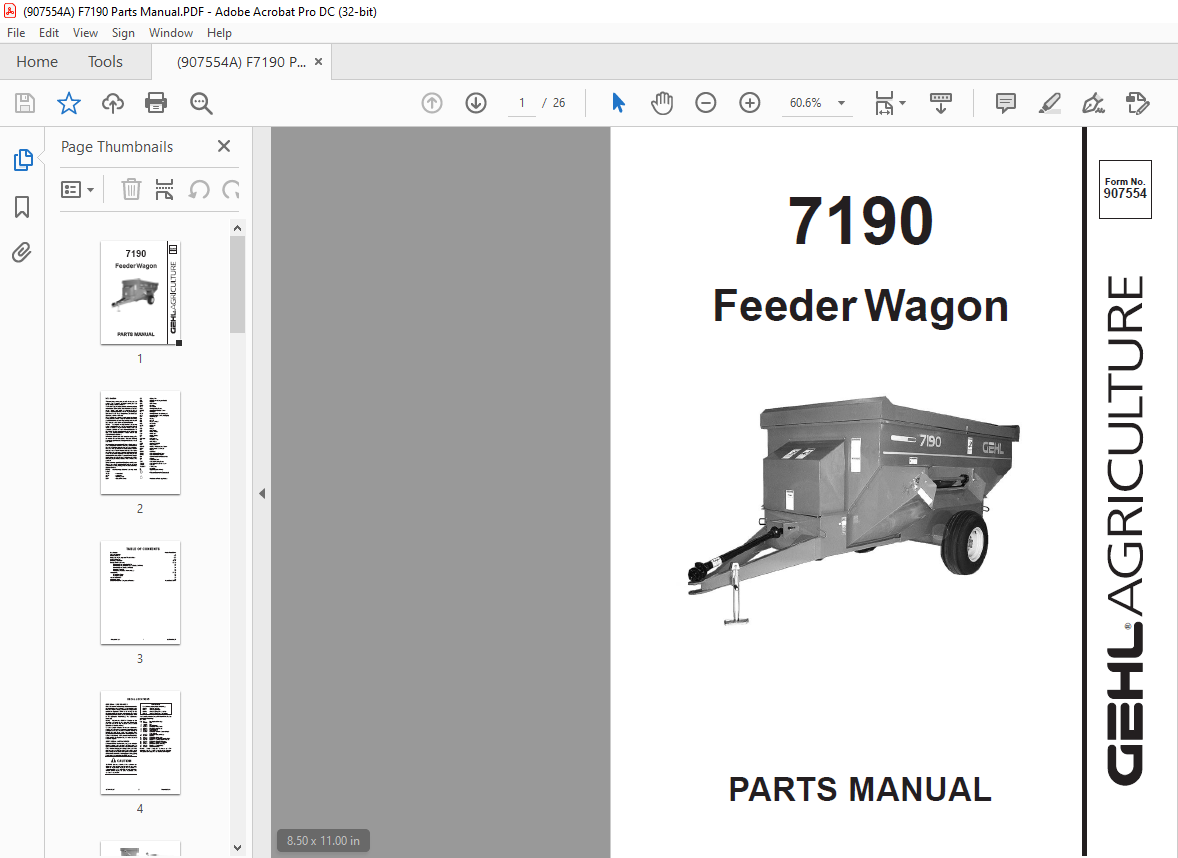
Task: Select the Highlight text pen tool
Action: point(1050,103)
